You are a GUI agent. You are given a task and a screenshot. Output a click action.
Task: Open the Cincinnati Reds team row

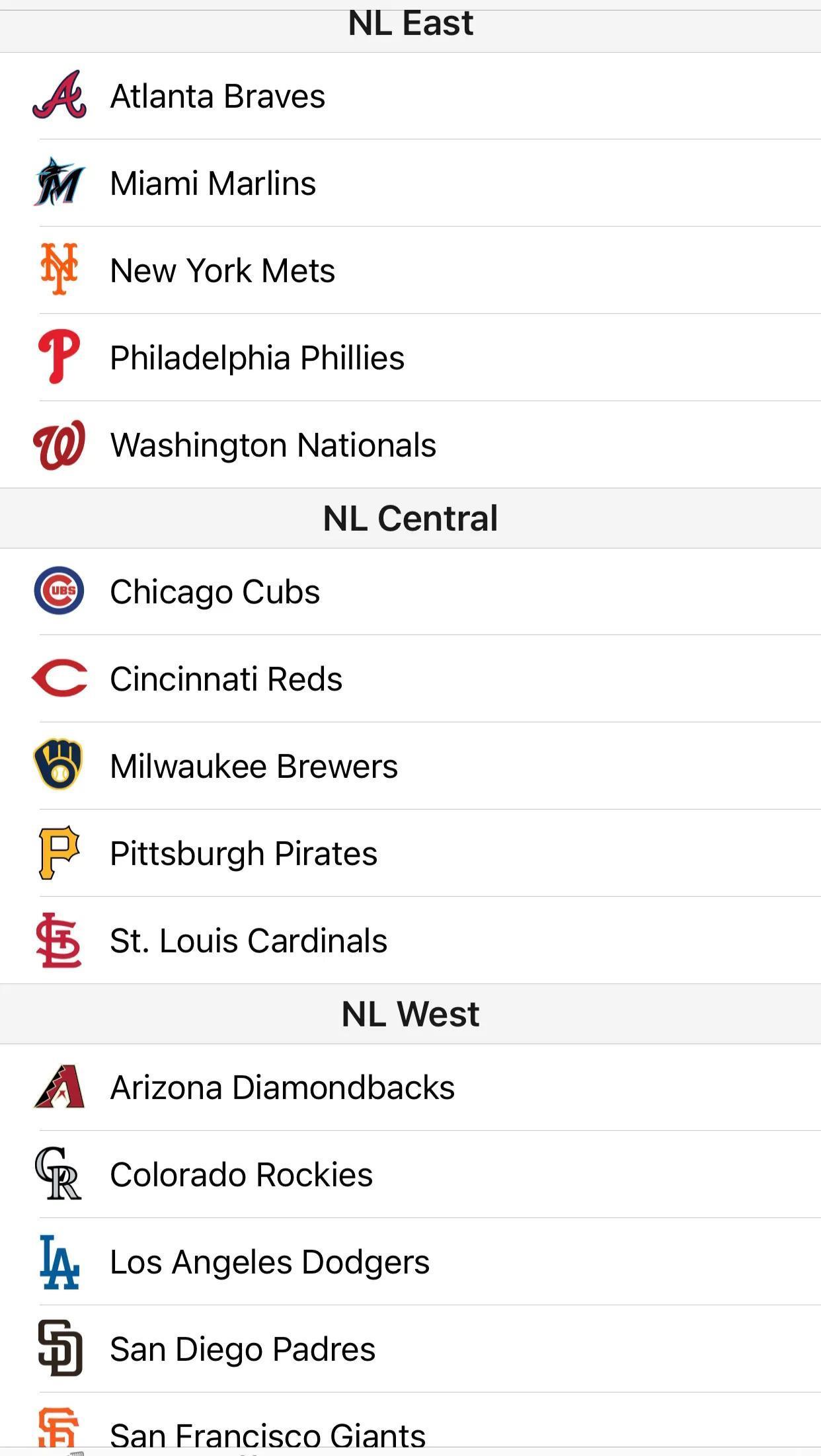tap(226, 679)
